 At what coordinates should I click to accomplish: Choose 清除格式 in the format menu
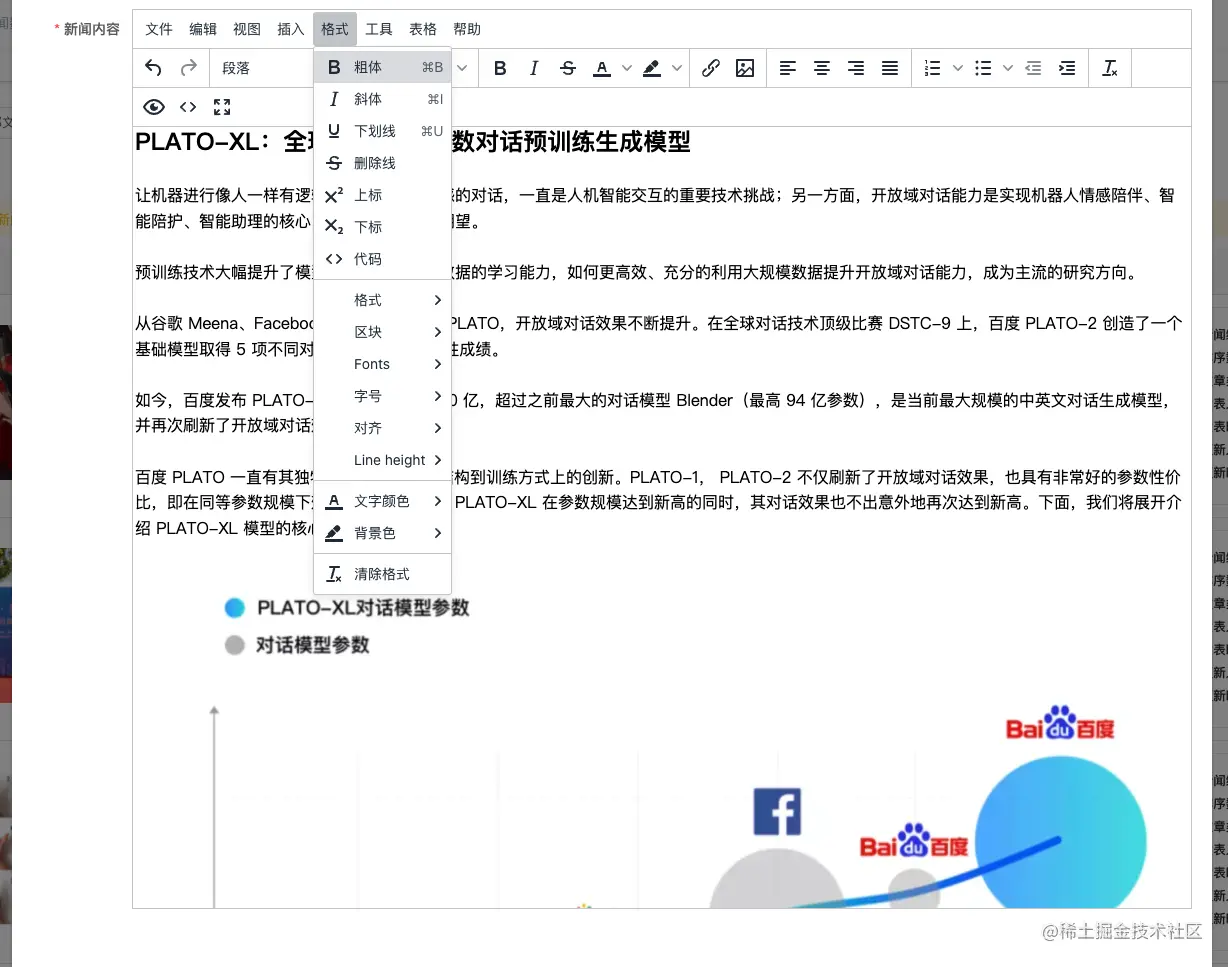(x=383, y=574)
